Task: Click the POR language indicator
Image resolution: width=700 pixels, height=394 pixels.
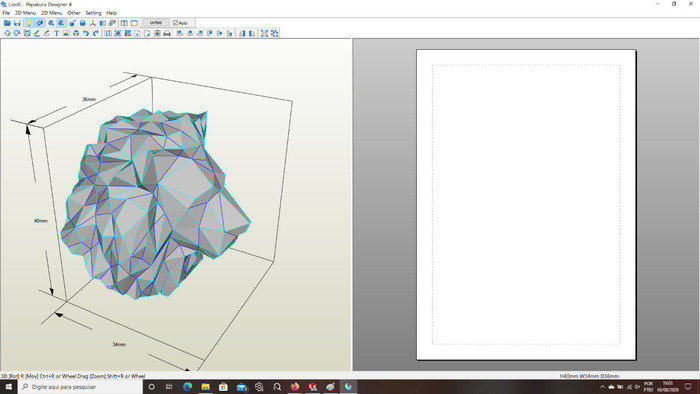Action: 648,387
